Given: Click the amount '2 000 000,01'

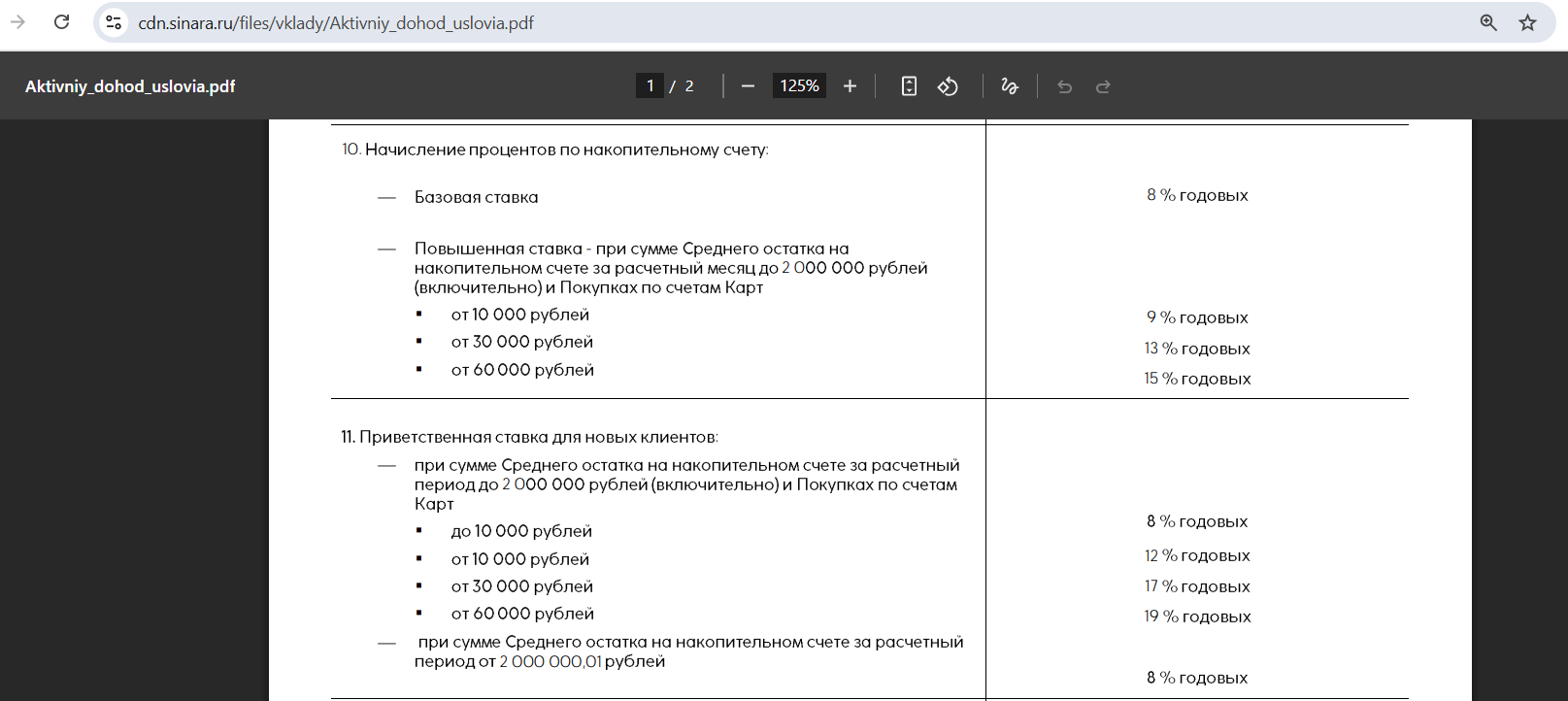Looking at the screenshot, I should point(550,661).
